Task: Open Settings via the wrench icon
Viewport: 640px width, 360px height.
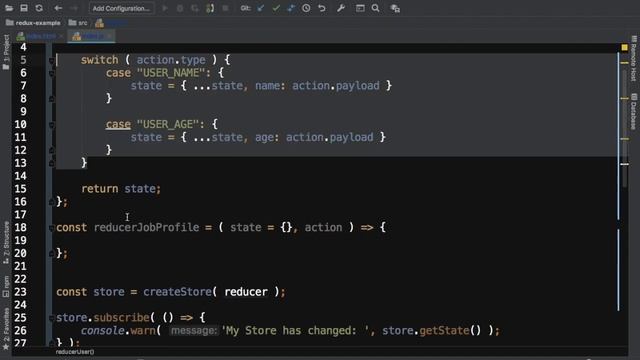Action: pos(341,8)
